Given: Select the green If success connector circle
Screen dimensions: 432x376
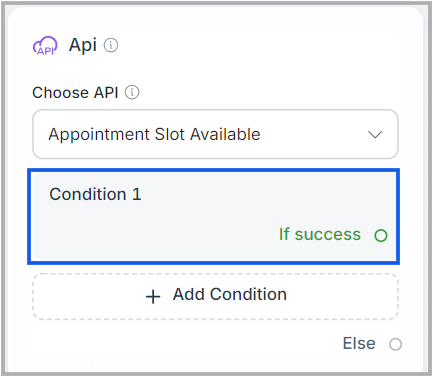Looking at the screenshot, I should tap(381, 235).
